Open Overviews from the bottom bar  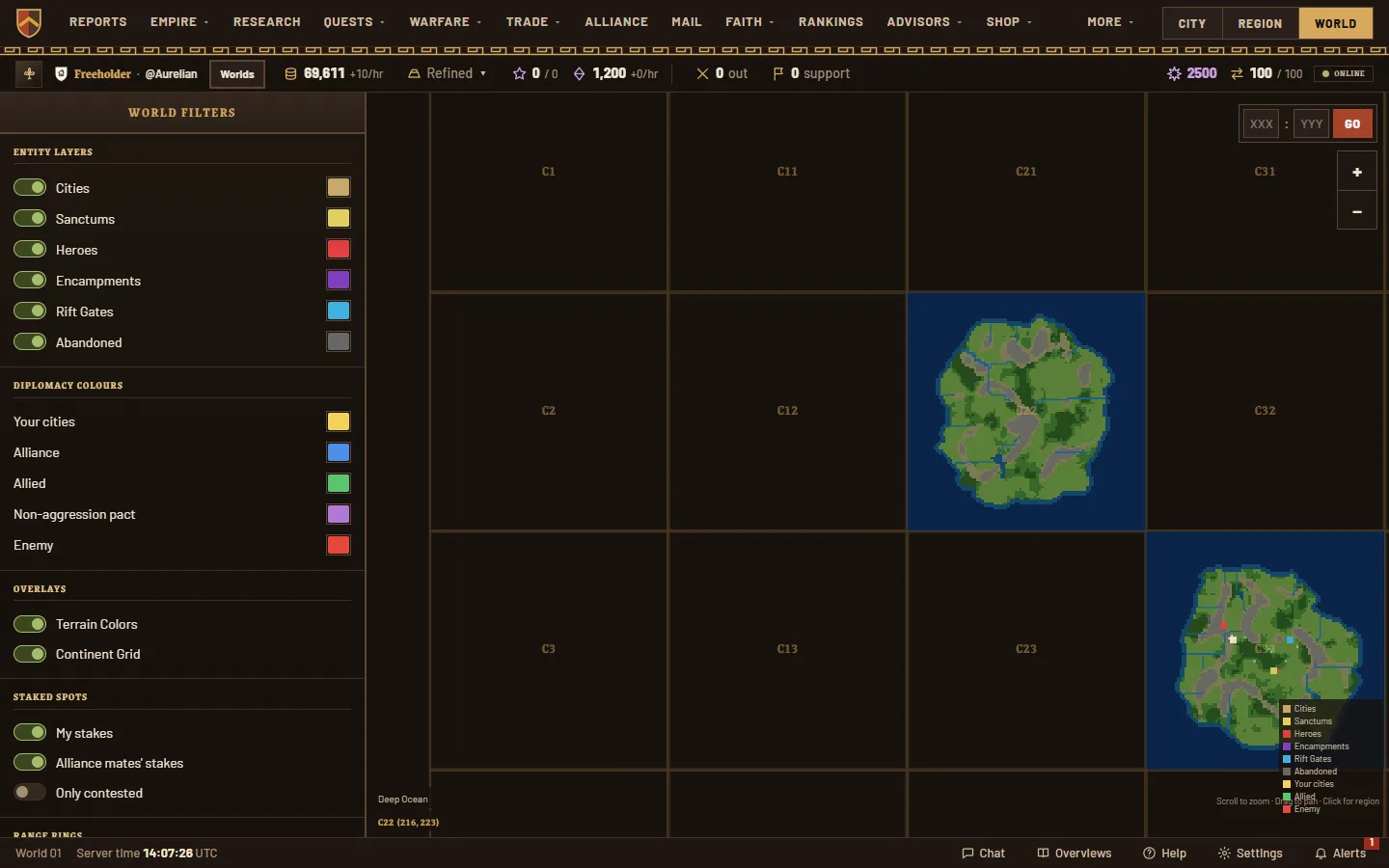pos(1074,854)
